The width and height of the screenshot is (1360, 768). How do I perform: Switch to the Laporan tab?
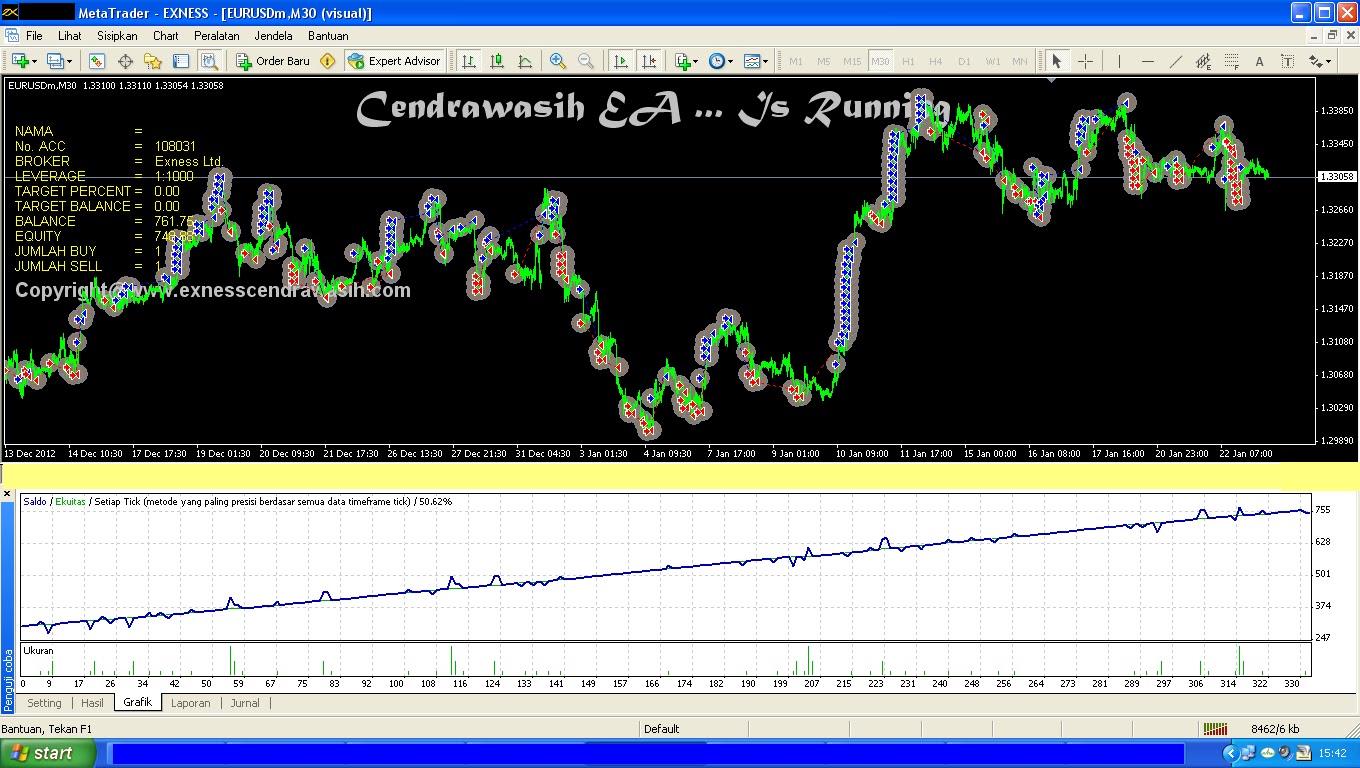(191, 703)
